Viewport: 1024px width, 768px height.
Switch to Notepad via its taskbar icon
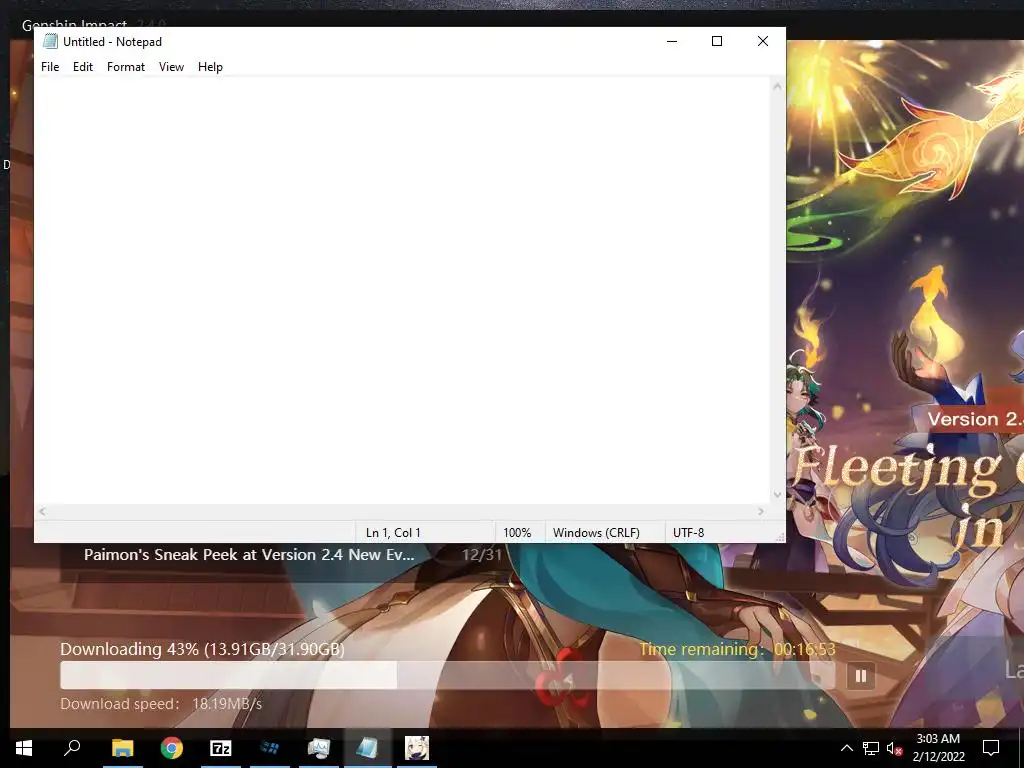tap(368, 748)
